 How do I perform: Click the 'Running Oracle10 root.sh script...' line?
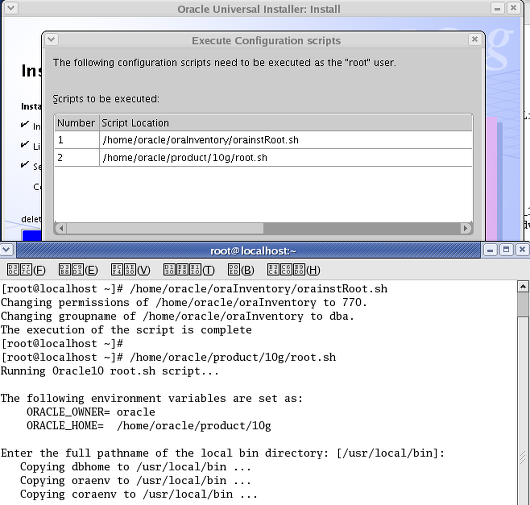click(x=110, y=371)
